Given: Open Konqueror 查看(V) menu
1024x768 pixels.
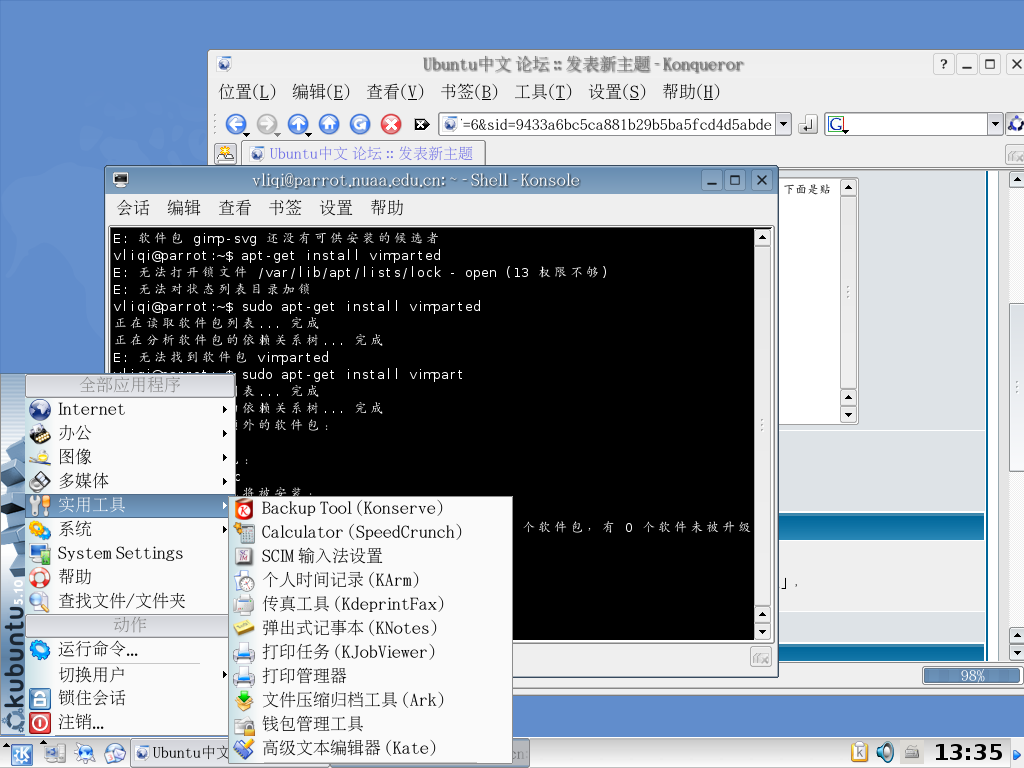Looking at the screenshot, I should click(395, 92).
